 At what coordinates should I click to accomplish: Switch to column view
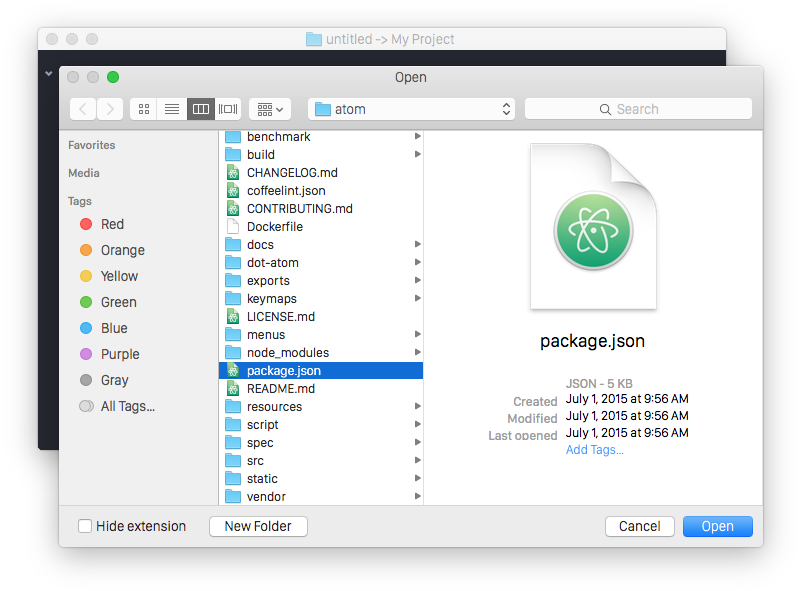(x=200, y=109)
